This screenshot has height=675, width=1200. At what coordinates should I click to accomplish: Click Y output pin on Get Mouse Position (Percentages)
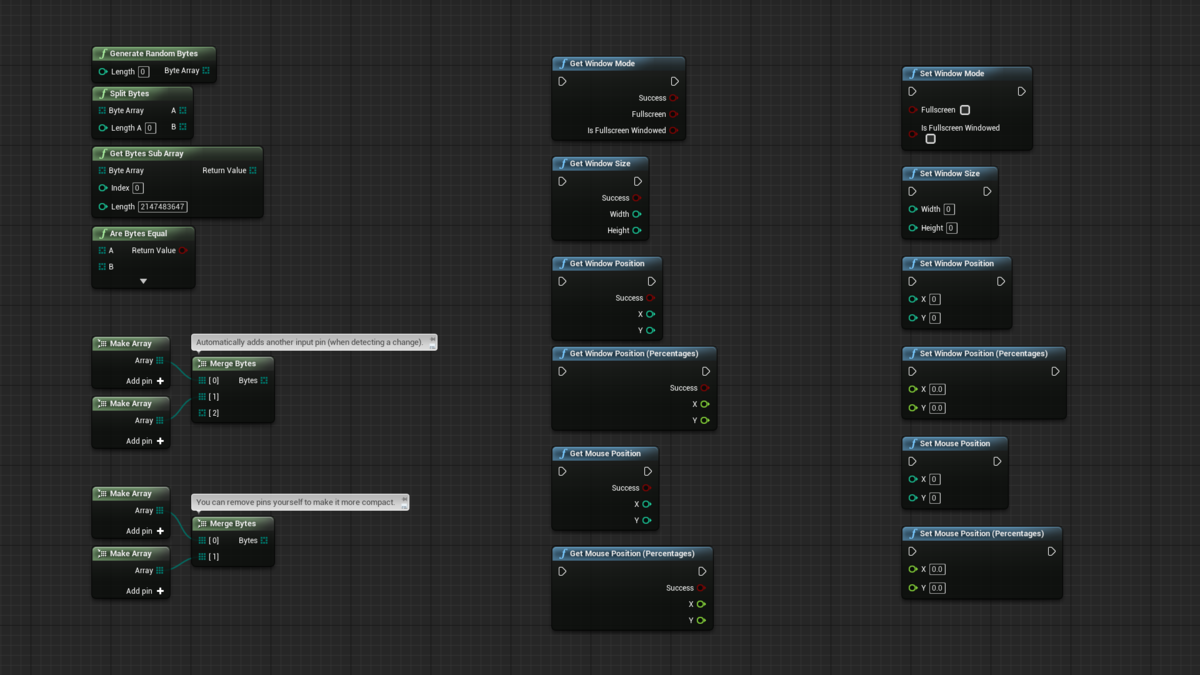click(701, 620)
